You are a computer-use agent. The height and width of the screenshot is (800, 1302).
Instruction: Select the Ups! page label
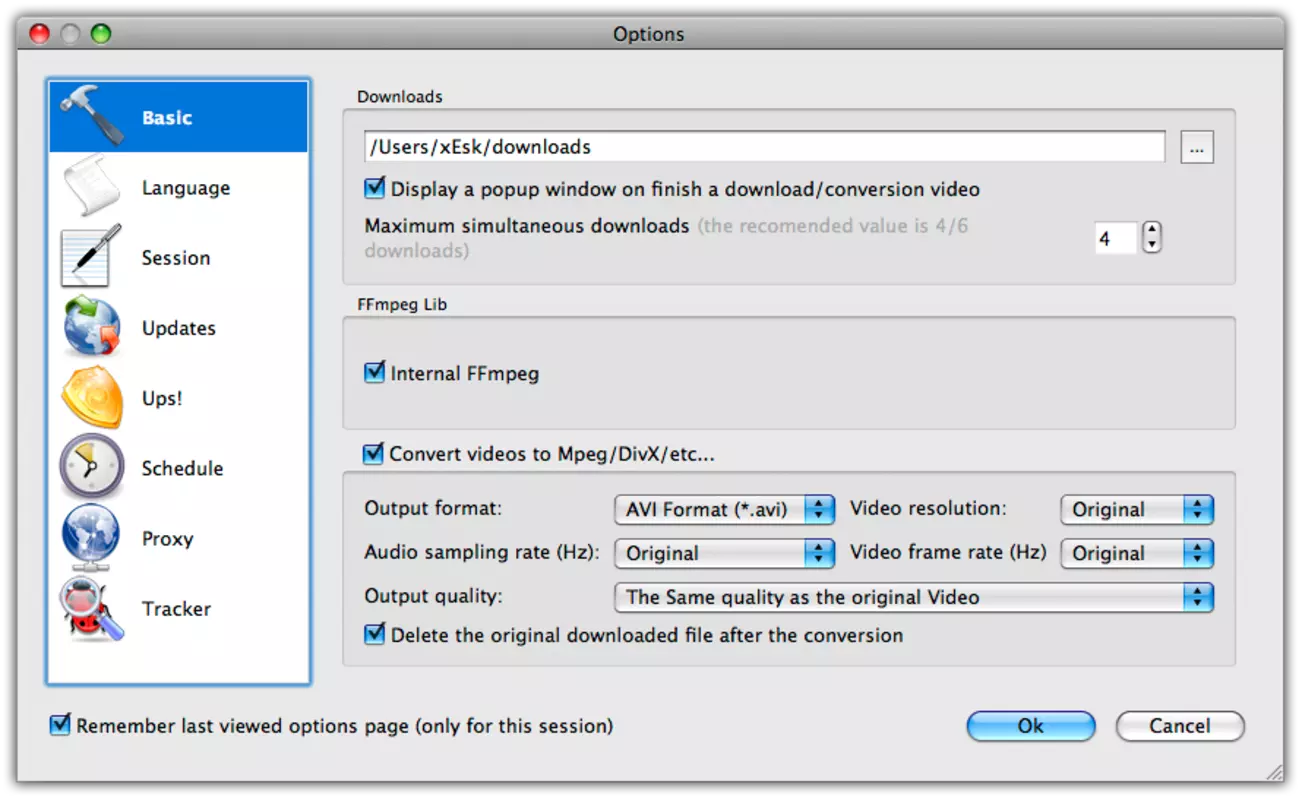pyautogui.click(x=162, y=398)
